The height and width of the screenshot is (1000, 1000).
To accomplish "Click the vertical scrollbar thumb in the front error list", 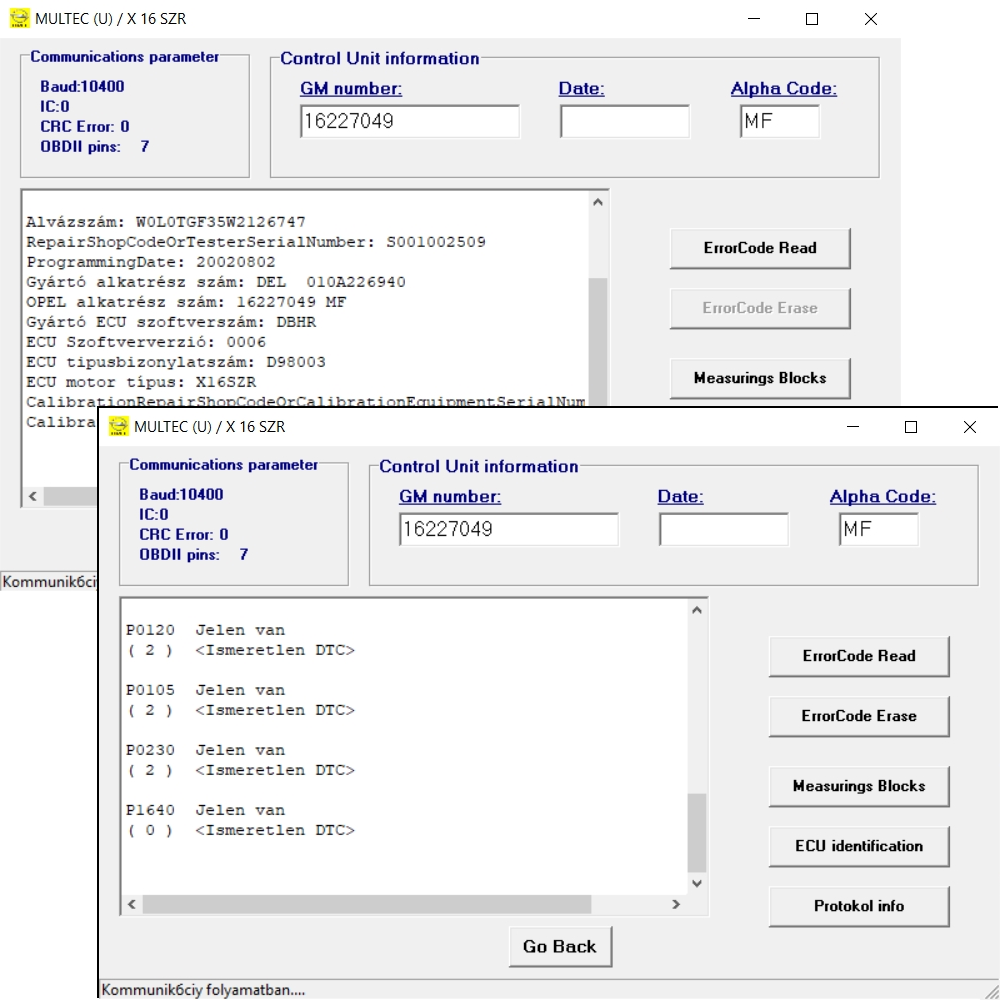I will (697, 832).
